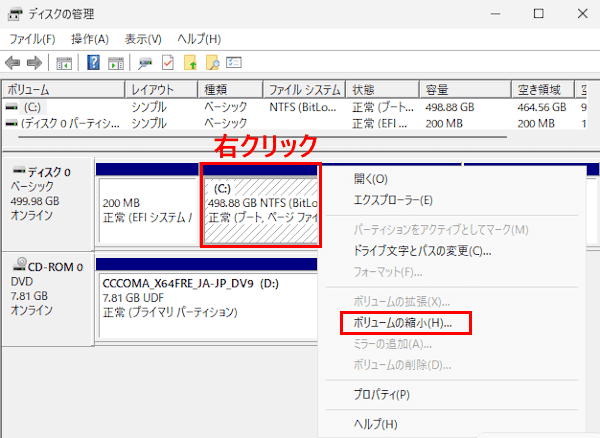Toggle the show/hide action pane icon
The height and width of the screenshot is (438, 600).
click(116, 63)
